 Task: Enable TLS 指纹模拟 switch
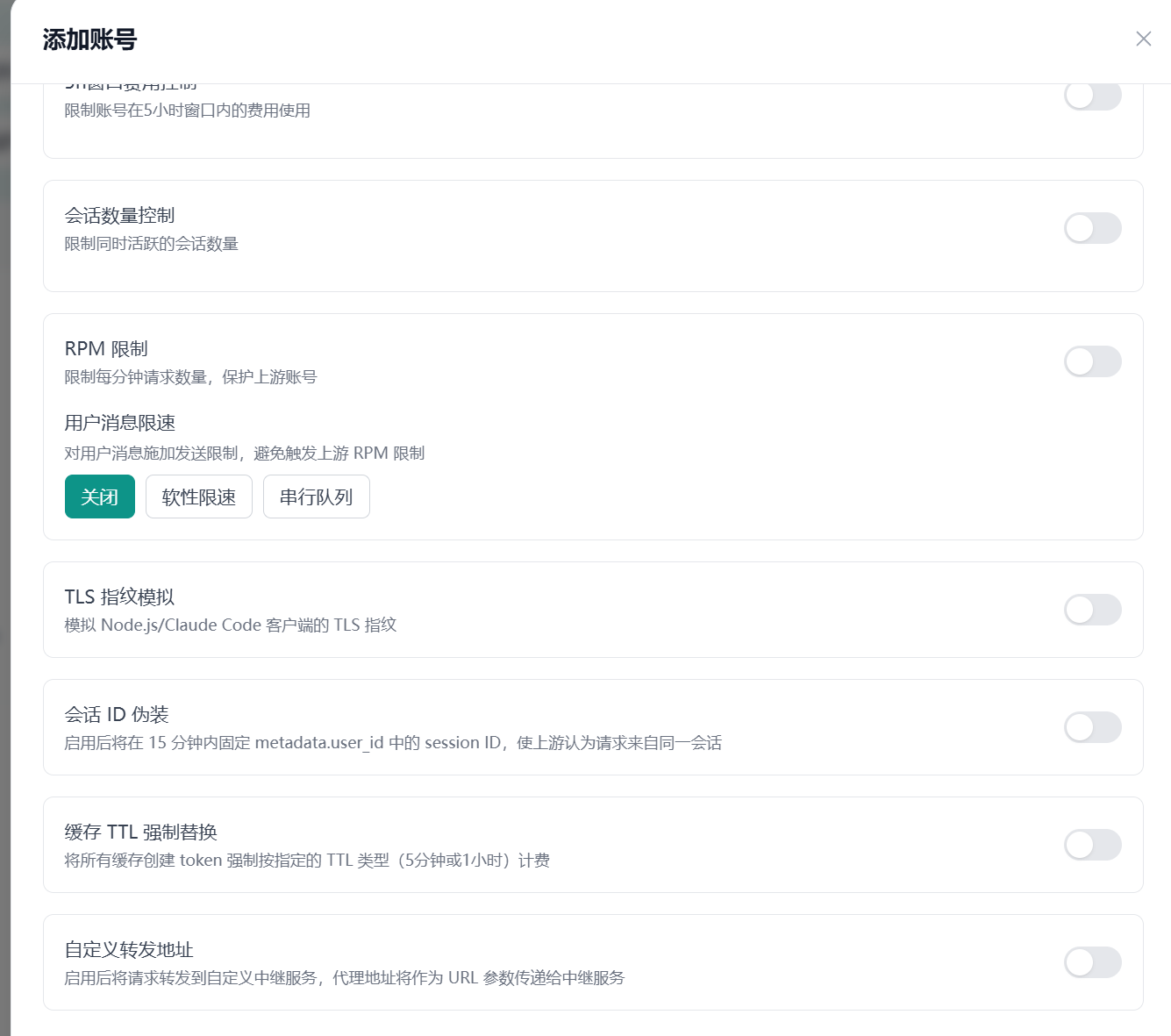(x=1092, y=610)
